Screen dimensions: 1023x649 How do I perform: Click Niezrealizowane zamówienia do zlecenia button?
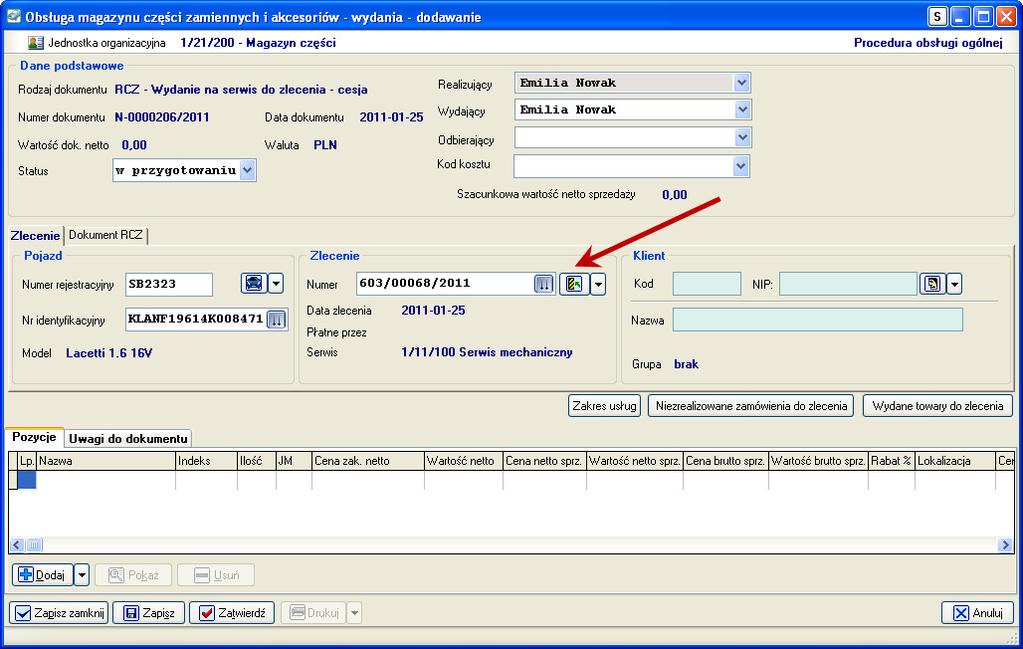[x=752, y=406]
